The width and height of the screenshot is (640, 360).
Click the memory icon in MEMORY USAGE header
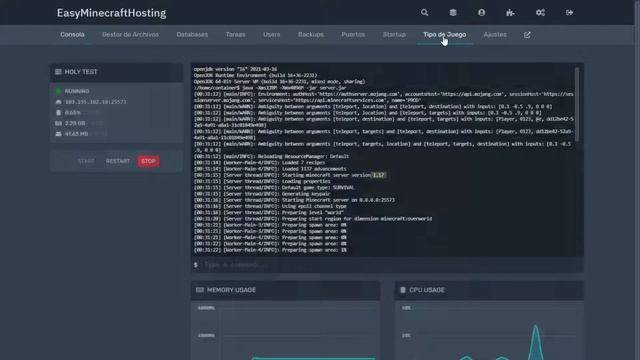(x=200, y=290)
